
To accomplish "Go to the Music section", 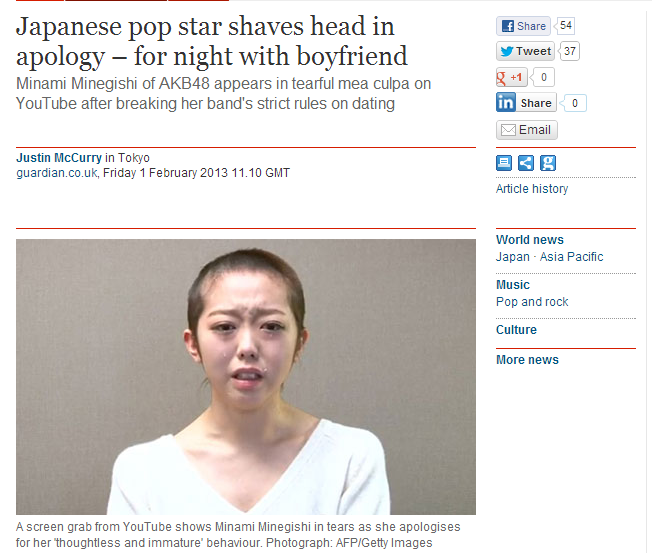I will tap(513, 285).
